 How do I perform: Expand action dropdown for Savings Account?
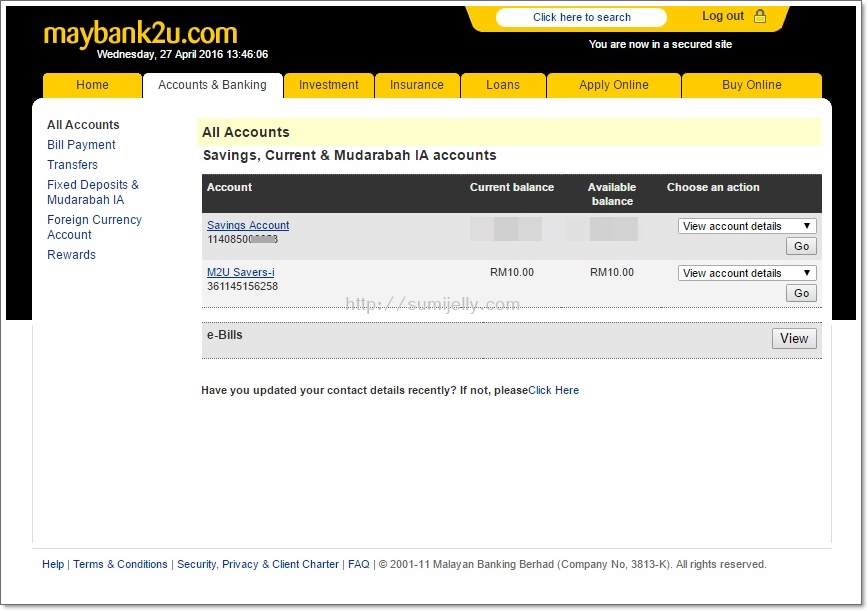[747, 226]
